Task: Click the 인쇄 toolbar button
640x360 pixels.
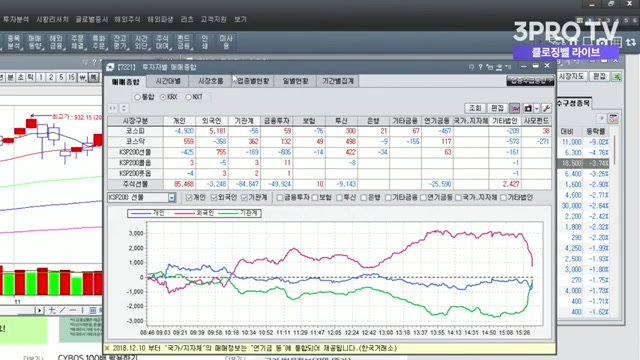Action: [205, 42]
